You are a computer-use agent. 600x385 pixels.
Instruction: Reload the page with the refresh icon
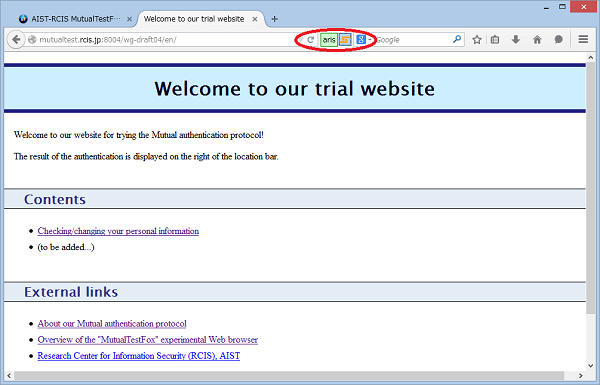click(311, 39)
